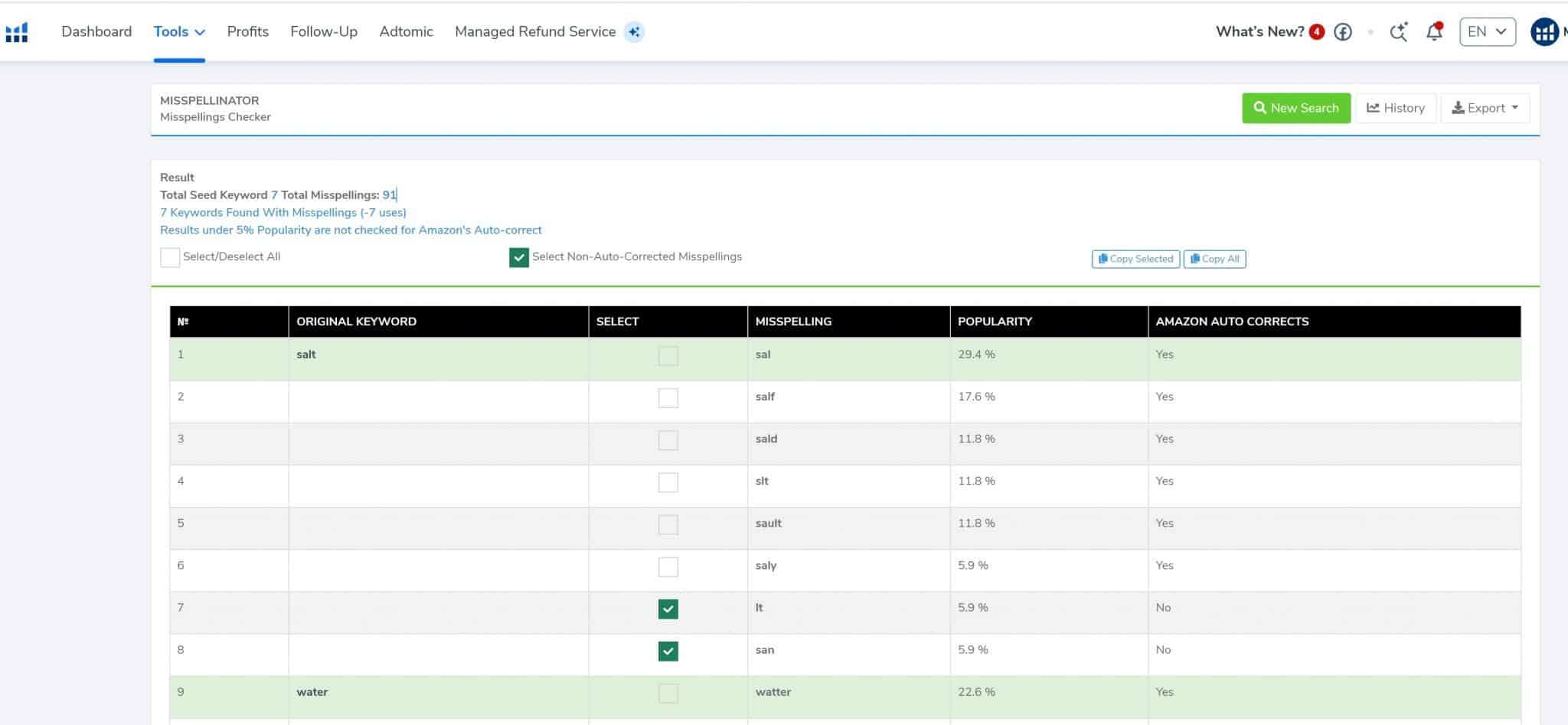Screen dimensions: 1568x725
Task: Click the sparkle icon beside Managed Refund Service
Action: point(634,32)
